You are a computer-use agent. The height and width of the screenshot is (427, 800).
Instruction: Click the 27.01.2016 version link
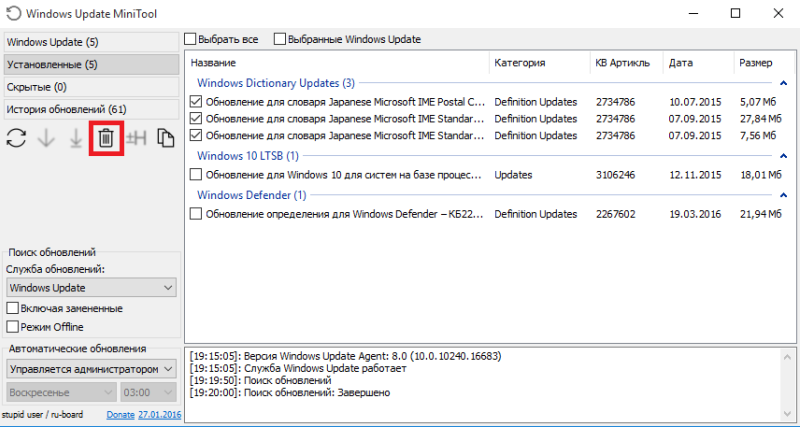[x=160, y=415]
